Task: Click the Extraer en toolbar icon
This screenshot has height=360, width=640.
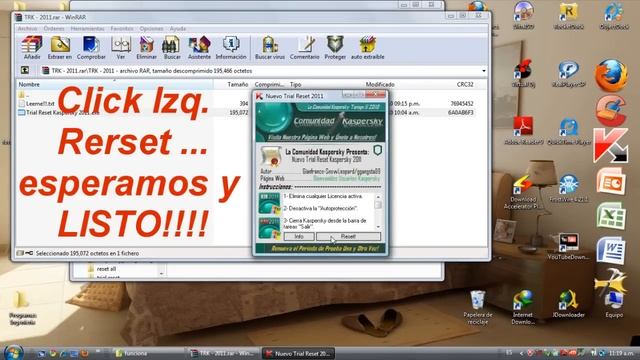Action: pyautogui.click(x=60, y=48)
